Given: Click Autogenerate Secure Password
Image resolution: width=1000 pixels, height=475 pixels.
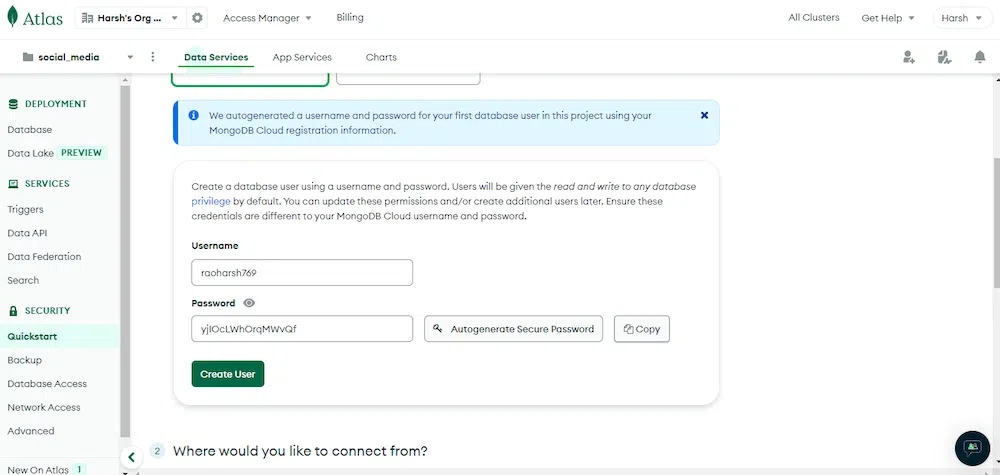Looking at the screenshot, I should (513, 329).
